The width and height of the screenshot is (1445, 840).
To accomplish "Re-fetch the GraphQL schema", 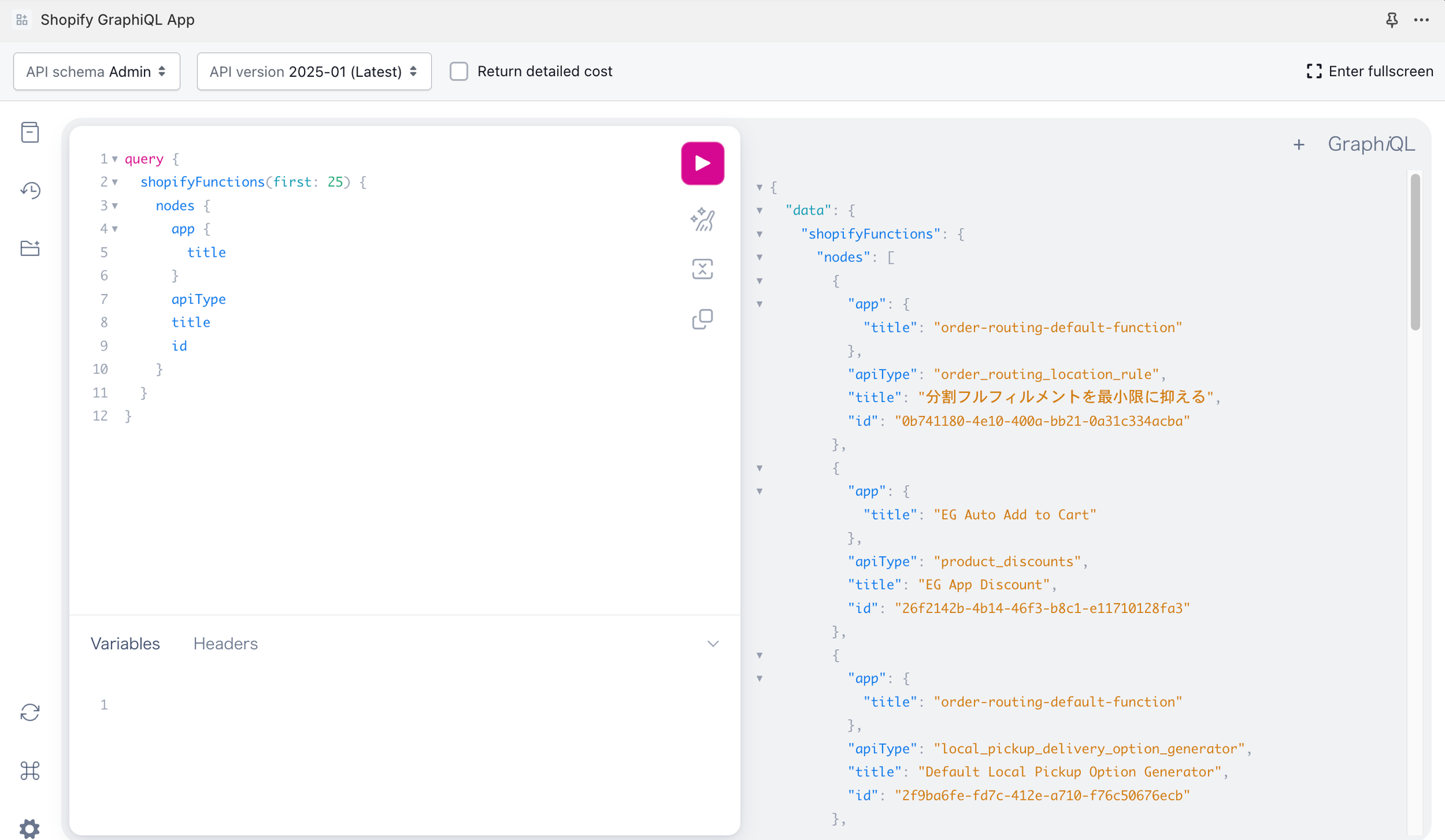I will tap(30, 712).
